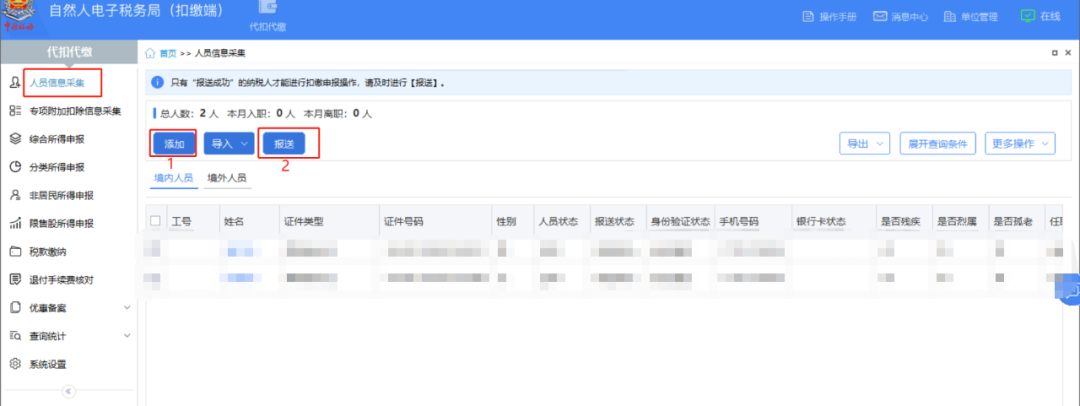Open 退付手续费核对 in sidebar
Screen dimensions: 1080x406
pos(61,280)
